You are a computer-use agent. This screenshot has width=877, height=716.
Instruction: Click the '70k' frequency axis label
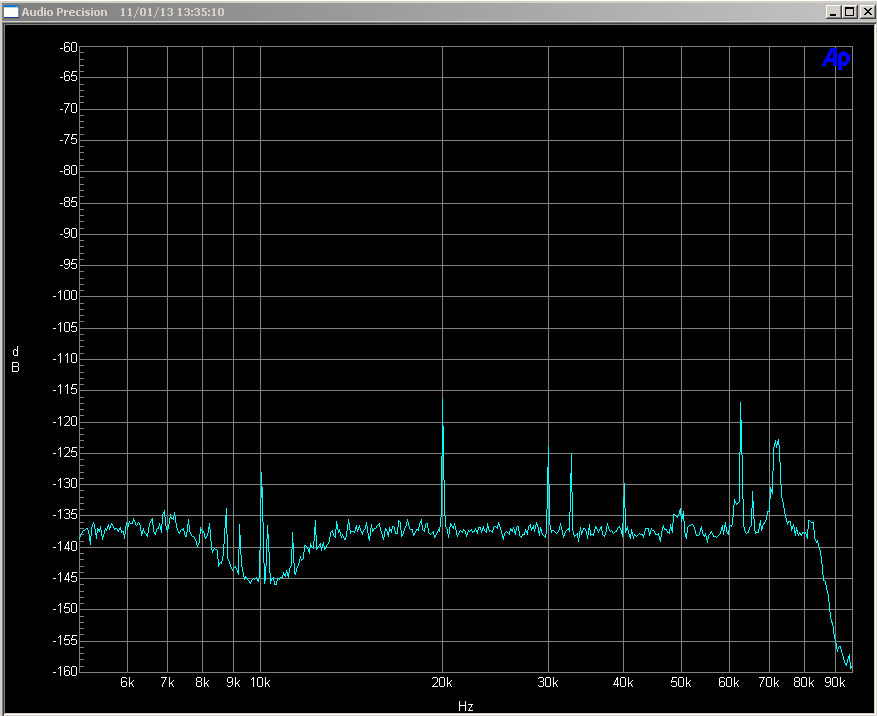(769, 682)
